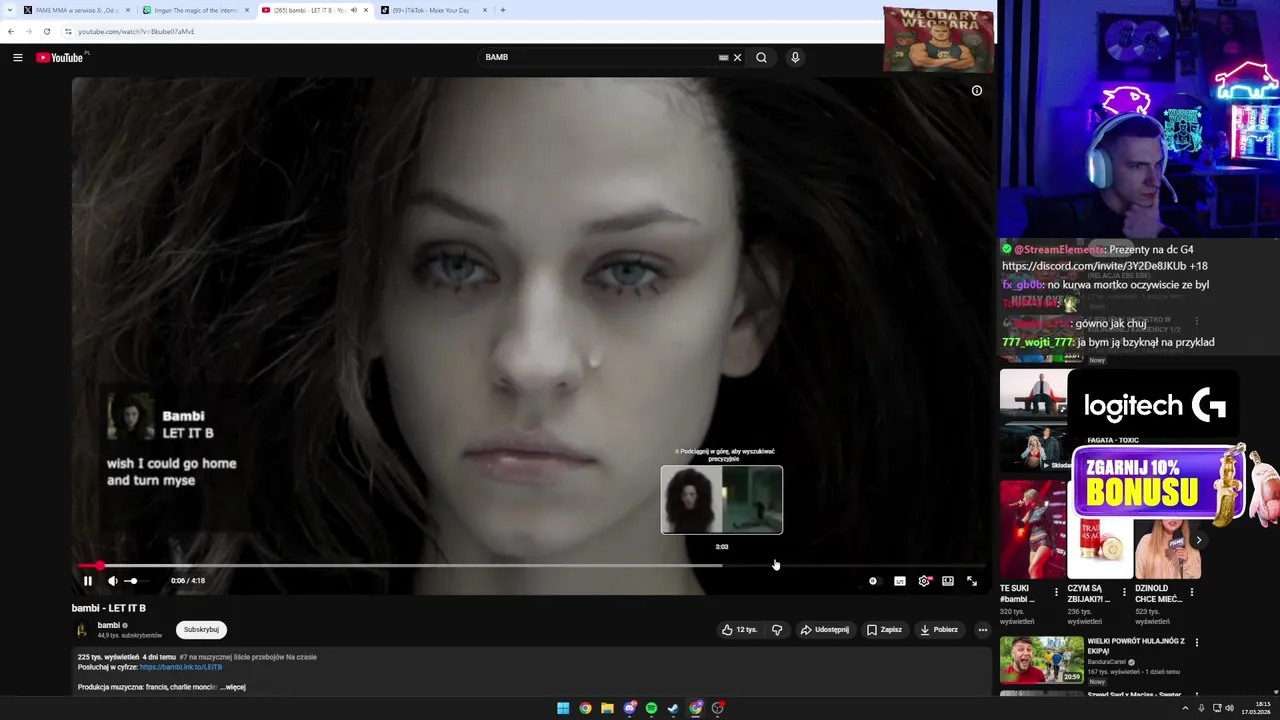Open the video info card icon
The height and width of the screenshot is (720, 1280).
[977, 91]
